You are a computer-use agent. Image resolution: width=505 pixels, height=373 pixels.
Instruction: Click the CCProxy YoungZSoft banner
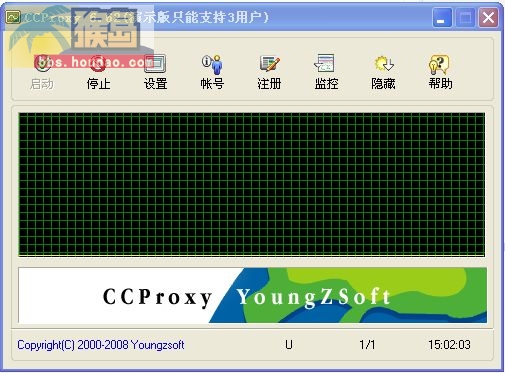point(252,295)
